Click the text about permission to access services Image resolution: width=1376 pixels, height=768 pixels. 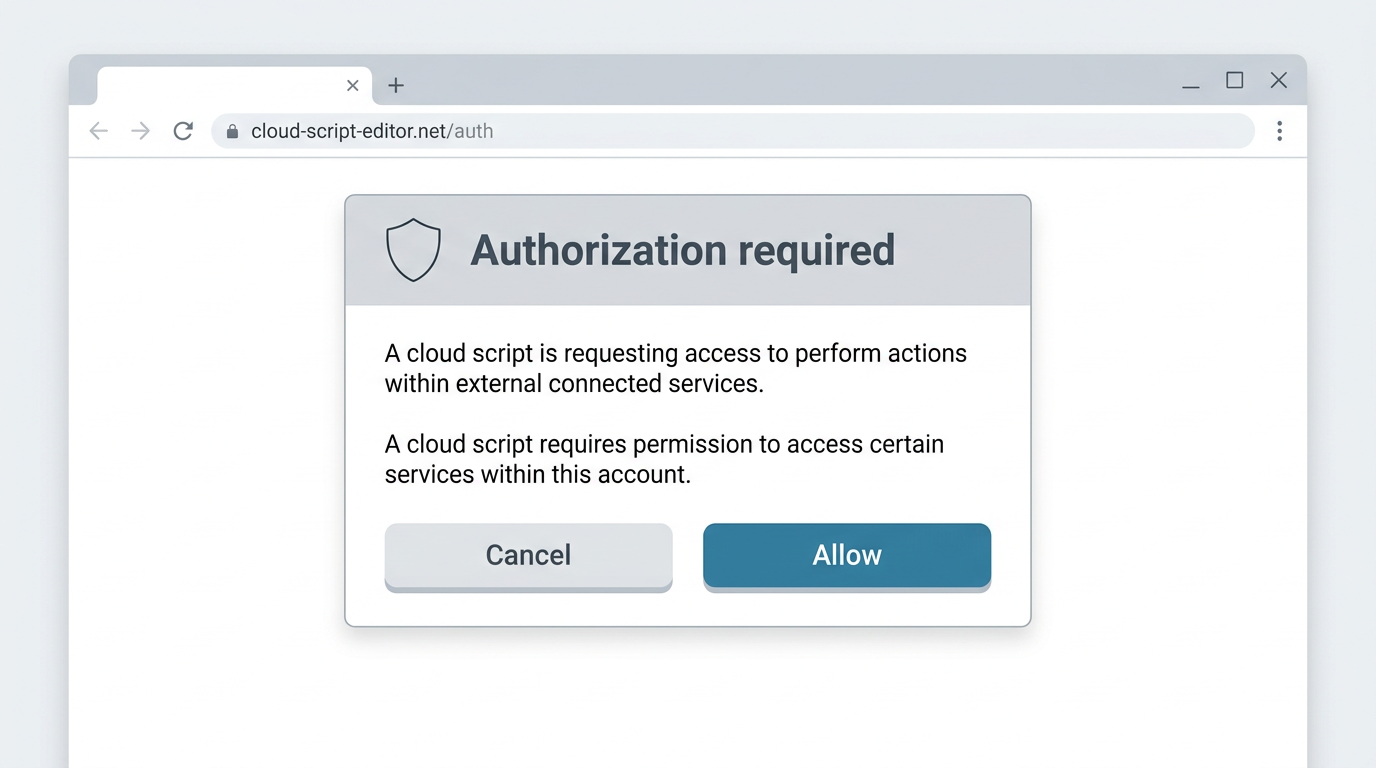pos(665,459)
